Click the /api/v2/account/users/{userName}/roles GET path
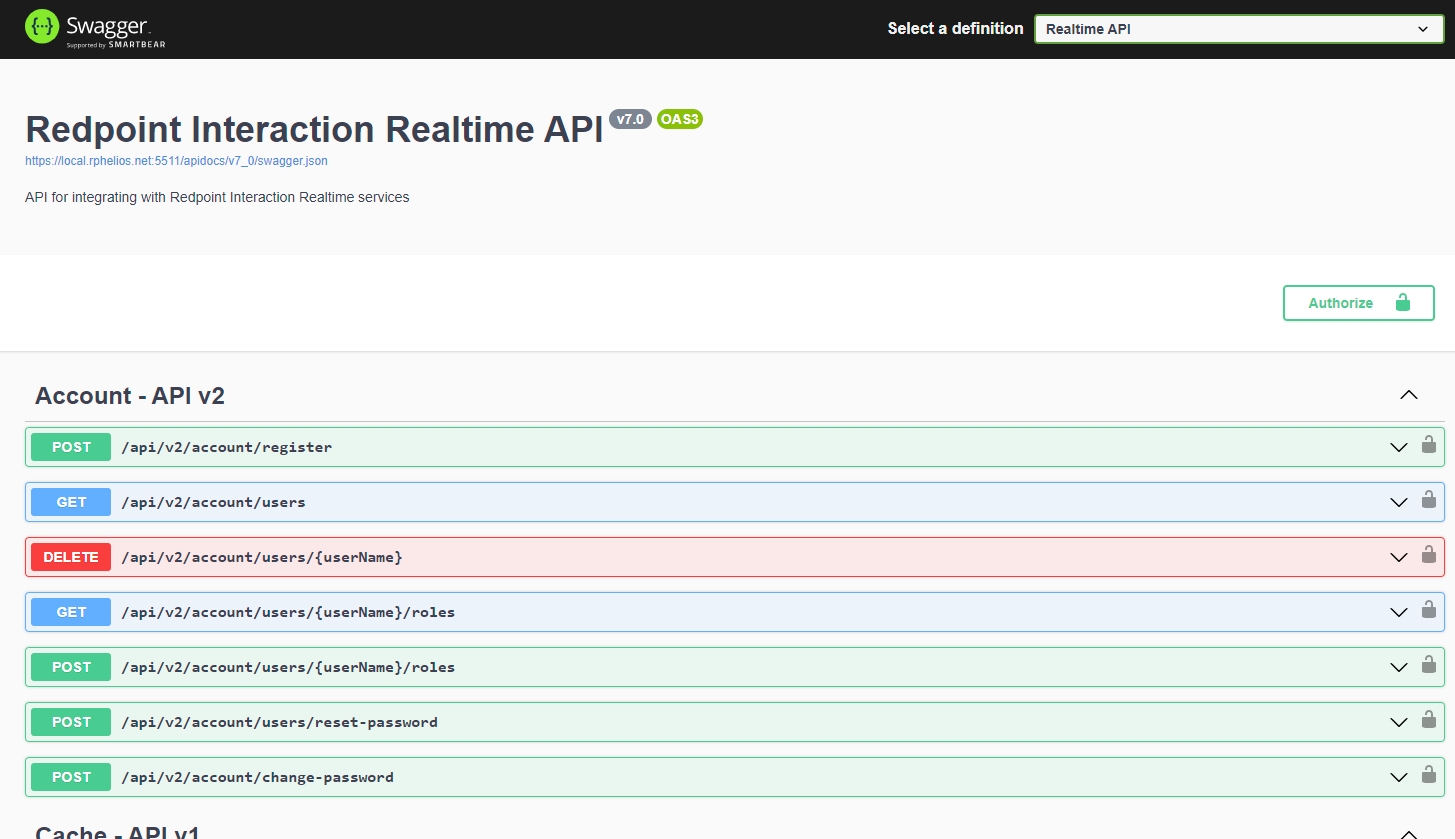The image size is (1455, 839). coord(288,612)
